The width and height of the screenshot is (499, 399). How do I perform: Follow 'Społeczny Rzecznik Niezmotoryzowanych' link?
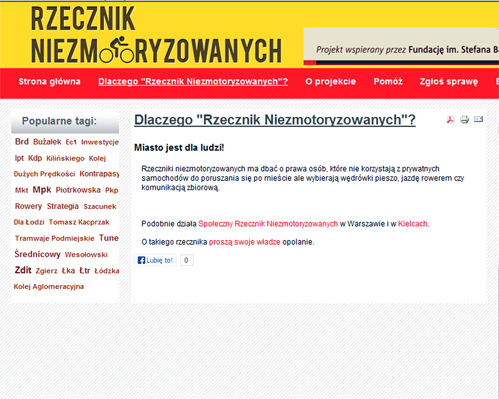tap(268, 224)
